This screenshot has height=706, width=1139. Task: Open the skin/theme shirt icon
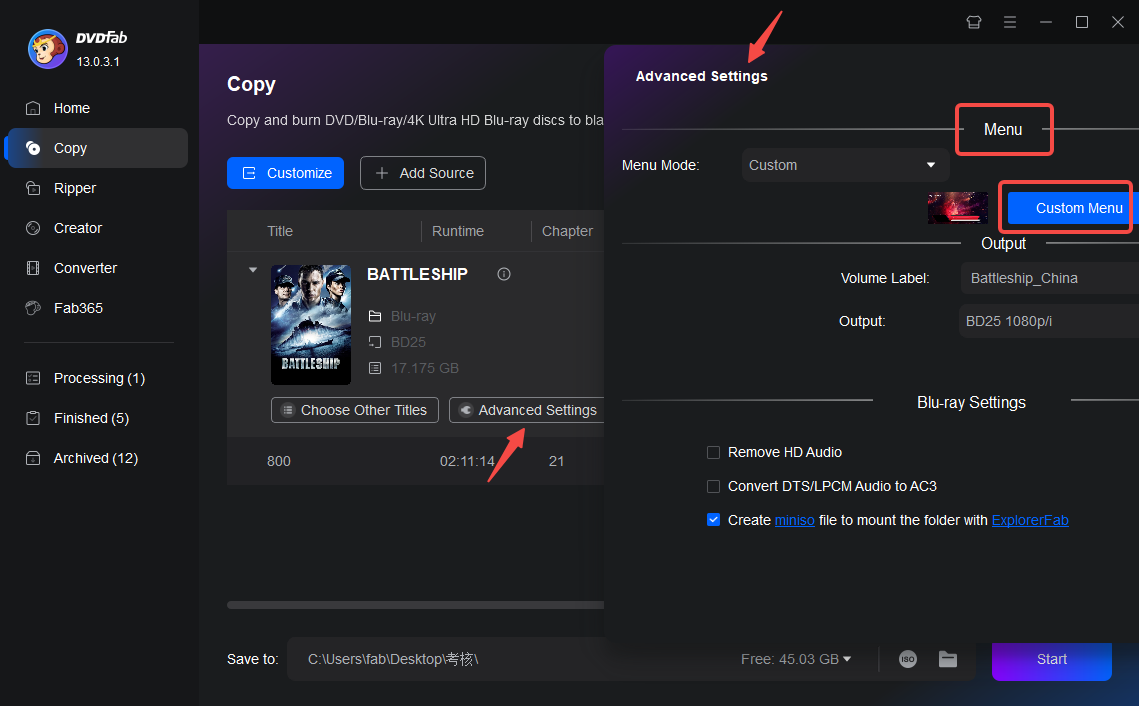[974, 23]
